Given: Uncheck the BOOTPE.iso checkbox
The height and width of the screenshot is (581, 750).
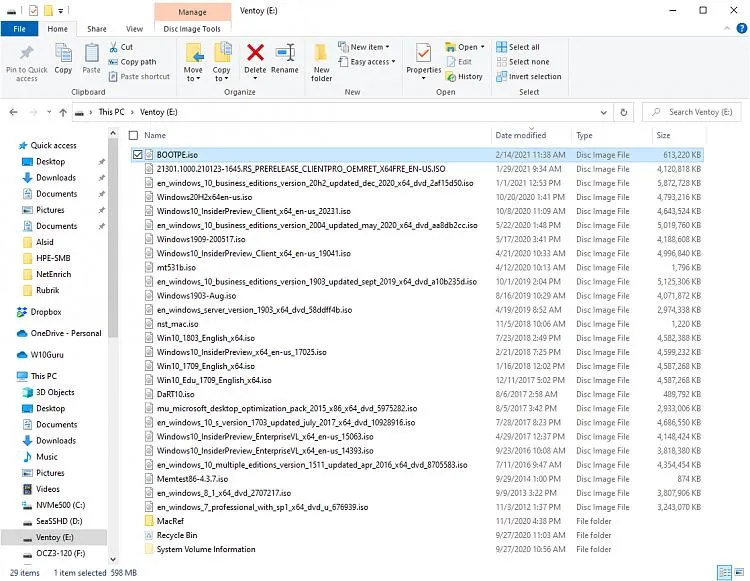Looking at the screenshot, I should click(138, 154).
